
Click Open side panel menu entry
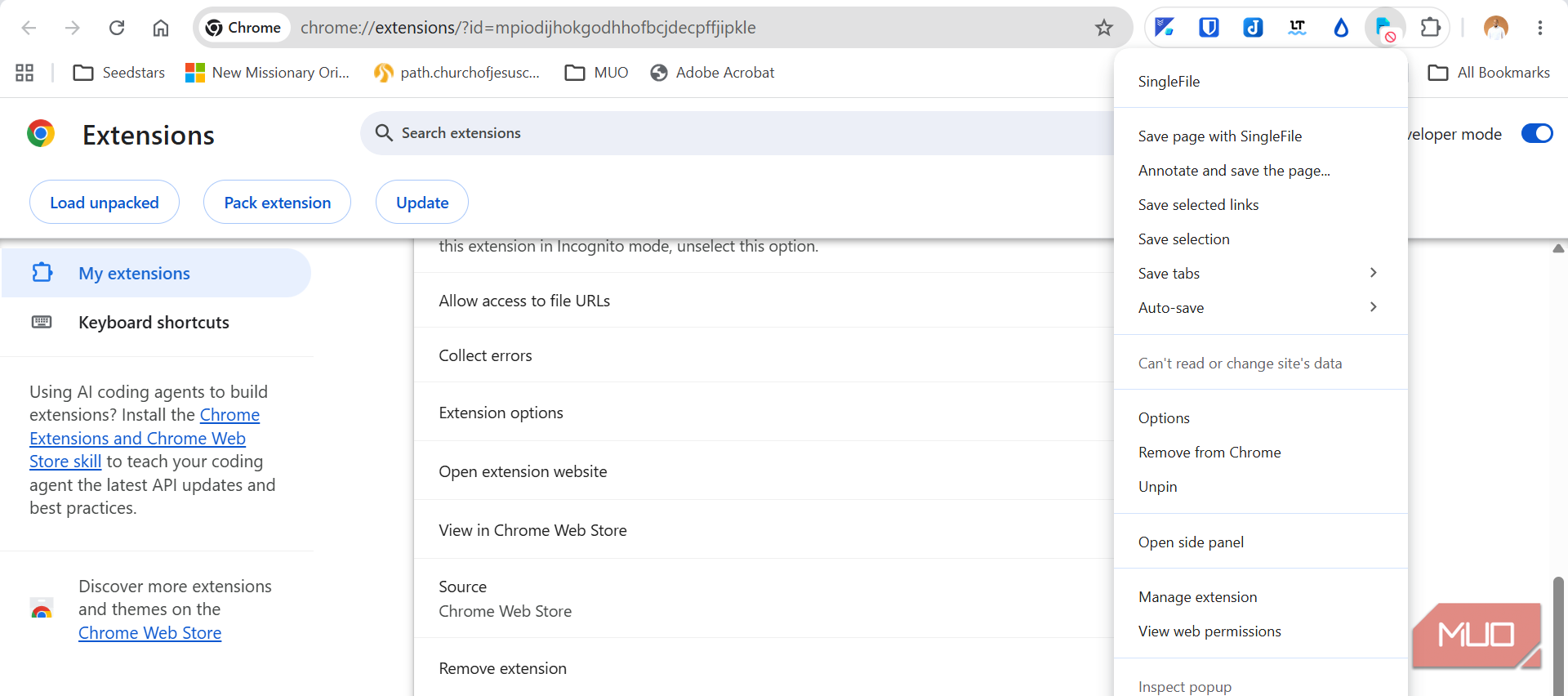pos(1261,542)
